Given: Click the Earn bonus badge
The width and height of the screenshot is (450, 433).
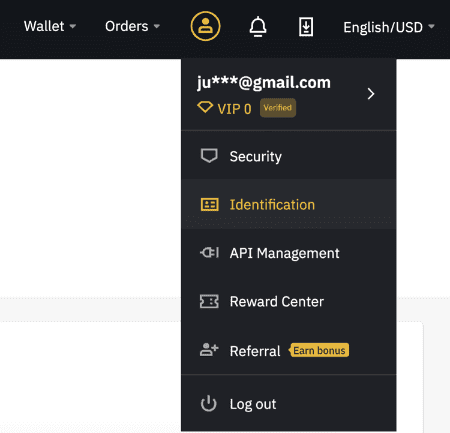Looking at the screenshot, I should point(319,350).
